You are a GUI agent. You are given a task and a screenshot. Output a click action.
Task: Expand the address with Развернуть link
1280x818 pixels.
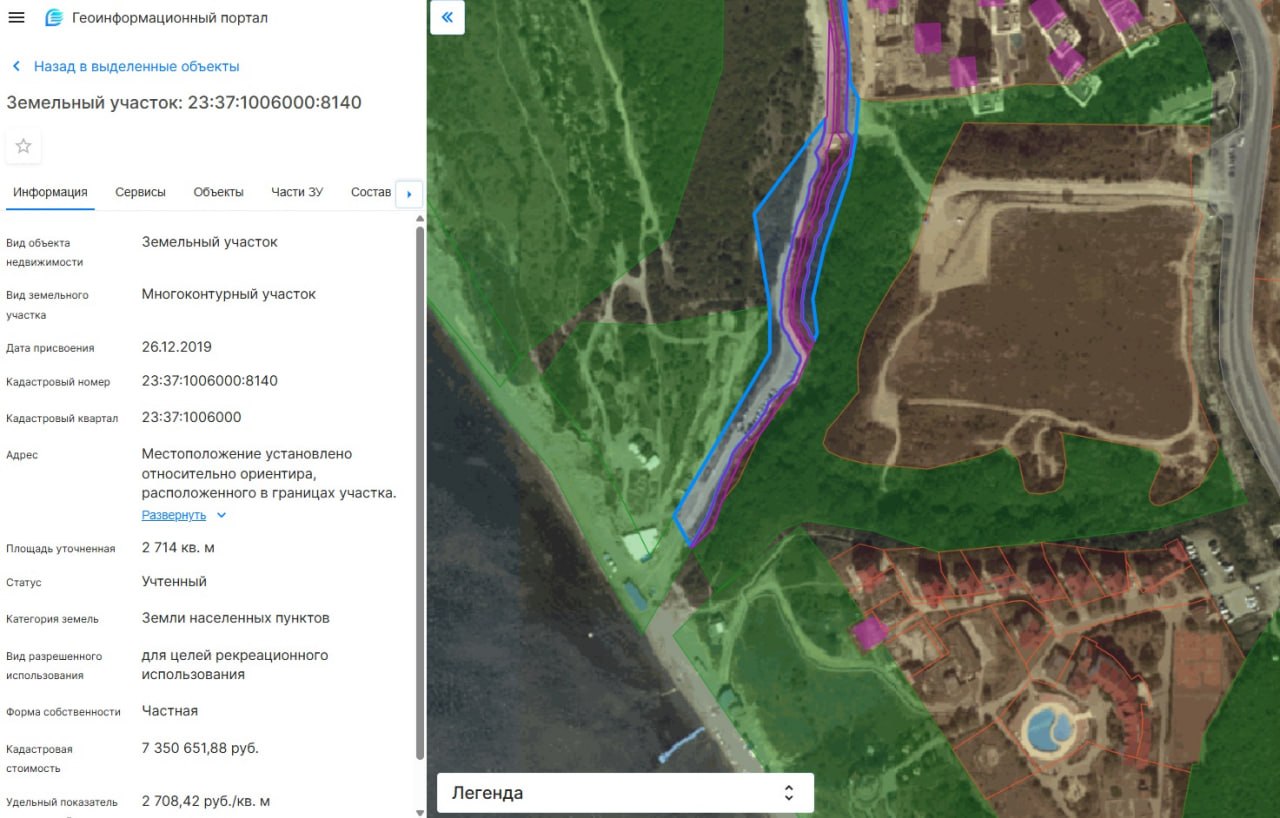click(174, 515)
